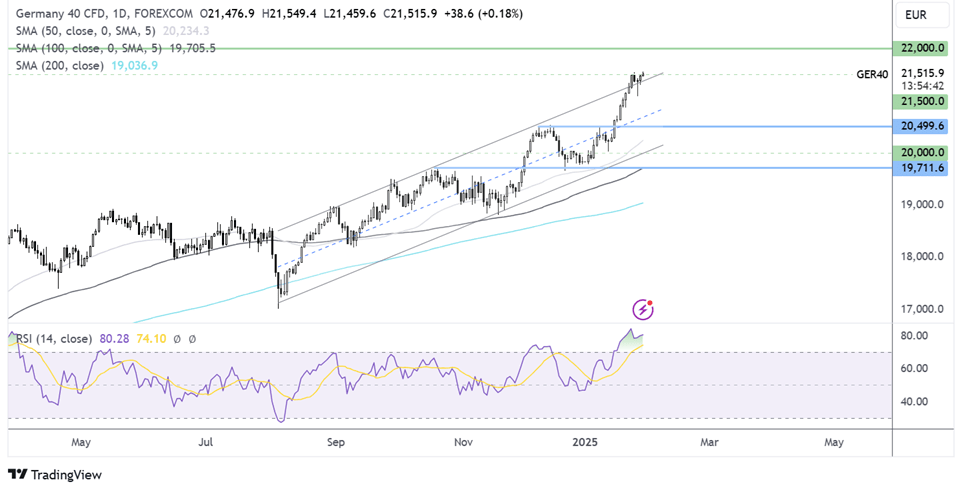
Task: Click the Sep label on time axis
Action: pos(336,442)
